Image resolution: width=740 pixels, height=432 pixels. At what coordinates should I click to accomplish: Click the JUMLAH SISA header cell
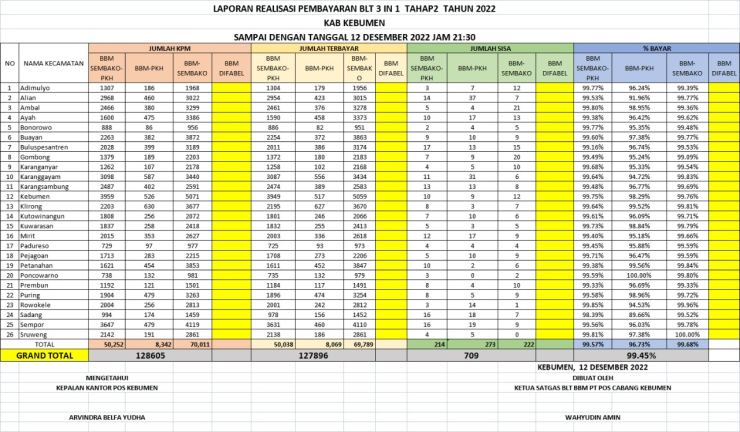490,48
